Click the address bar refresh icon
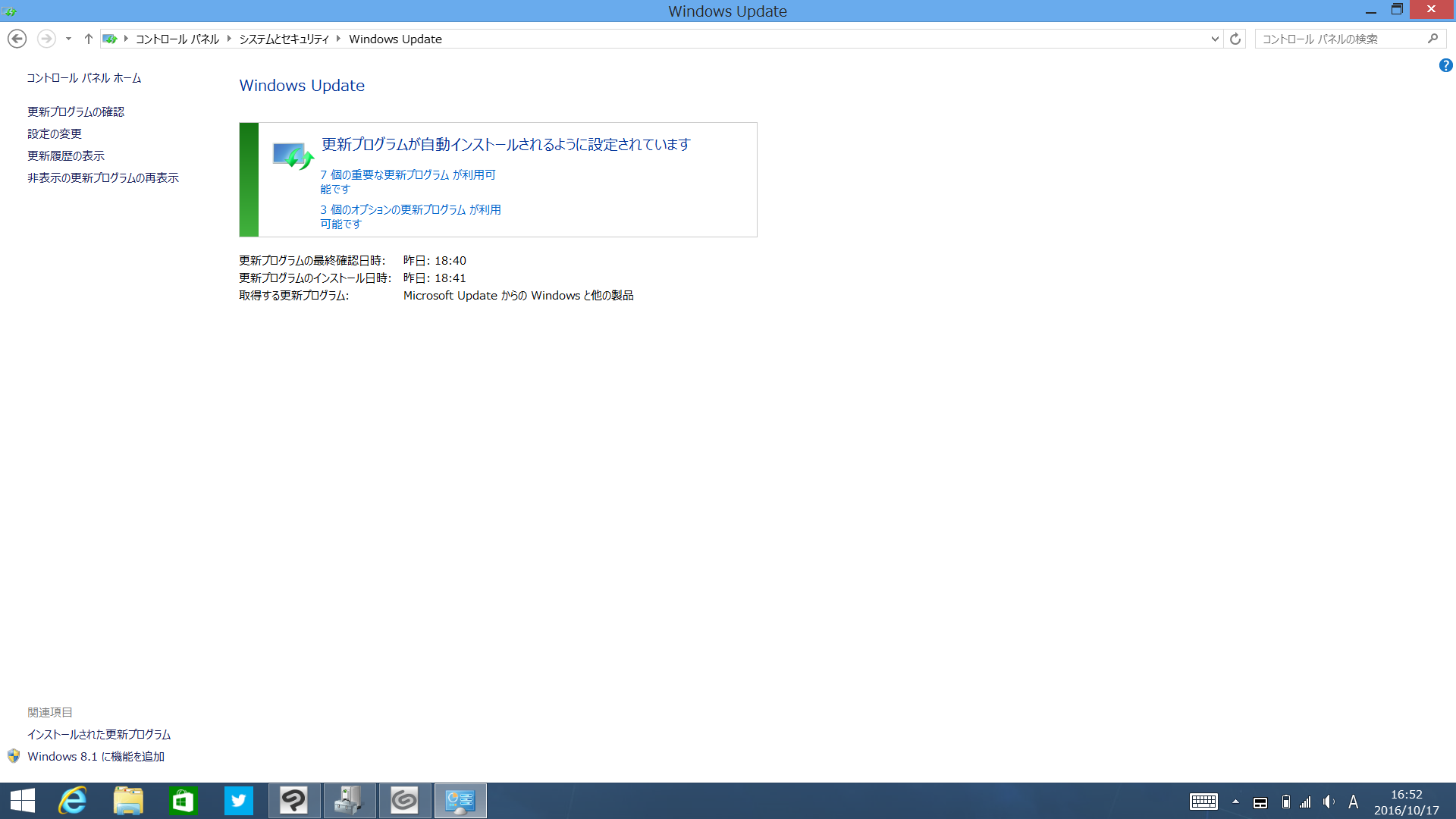The height and width of the screenshot is (819, 1456). coord(1235,39)
